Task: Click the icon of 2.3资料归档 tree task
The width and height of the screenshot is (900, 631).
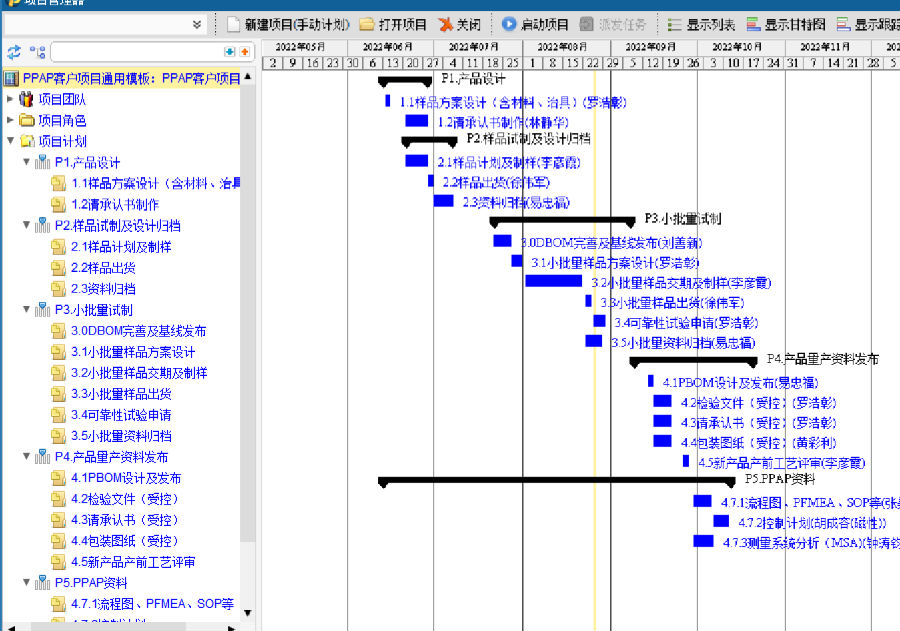Action: tap(59, 289)
